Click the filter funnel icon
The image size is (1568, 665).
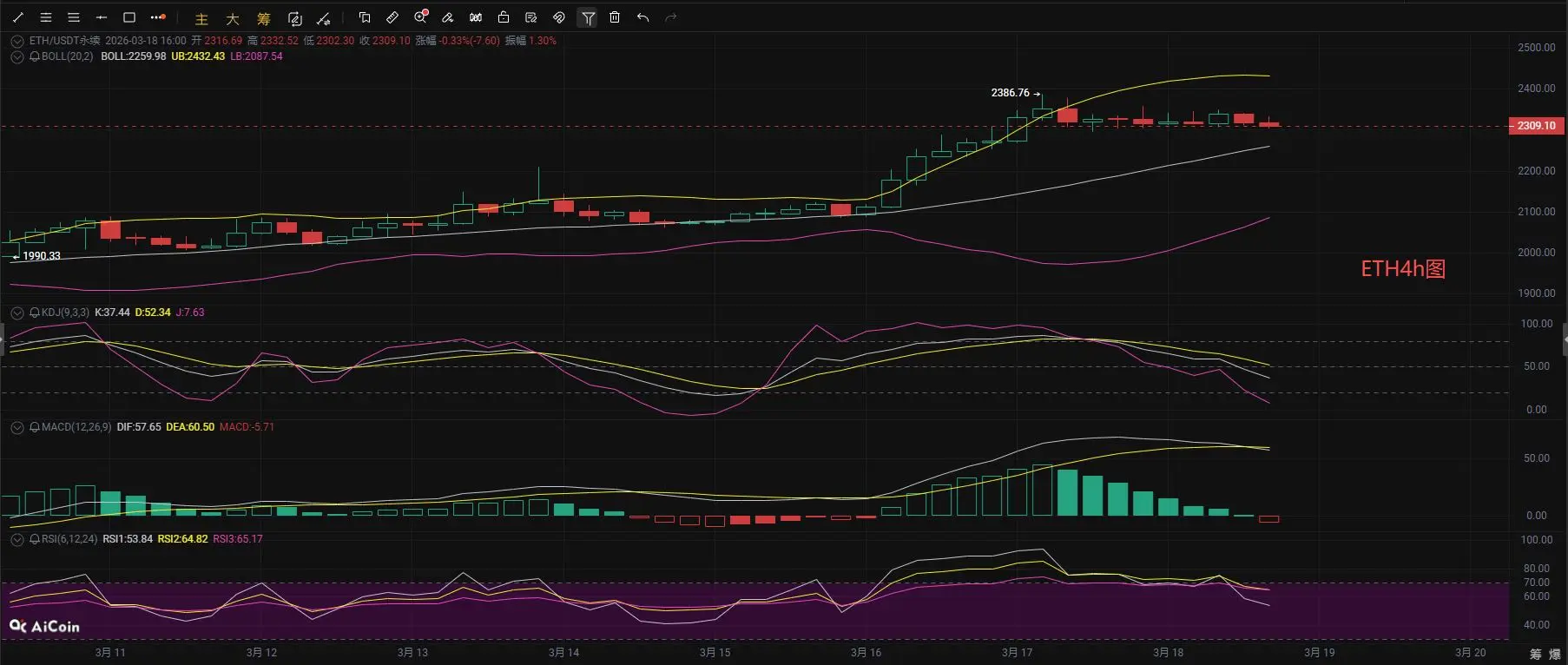588,17
